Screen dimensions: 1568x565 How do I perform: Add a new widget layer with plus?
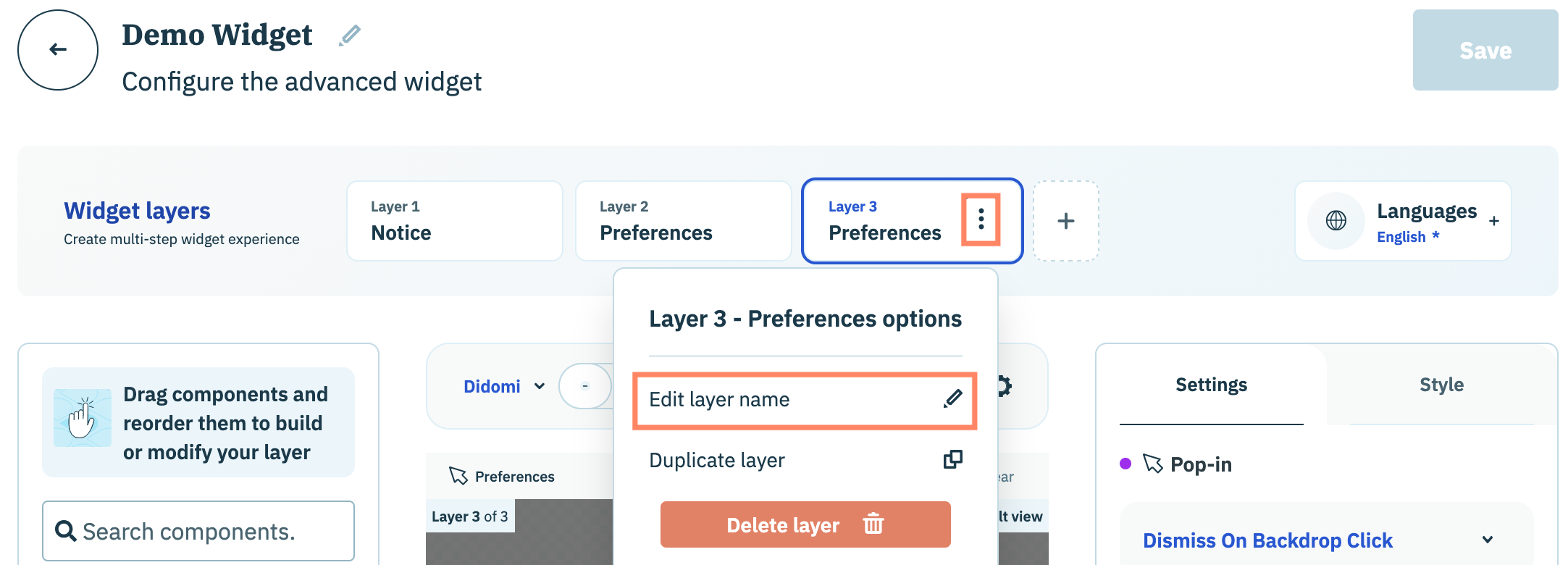1065,221
